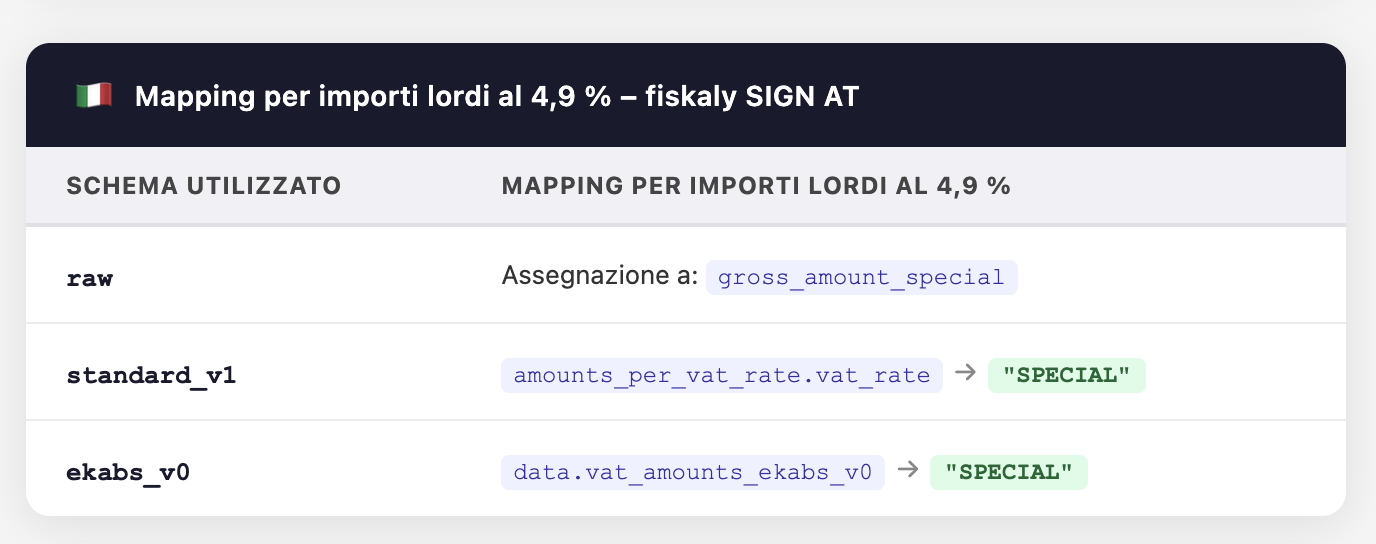
Task: Select the "raw" schema row label
Action: click(x=89, y=278)
